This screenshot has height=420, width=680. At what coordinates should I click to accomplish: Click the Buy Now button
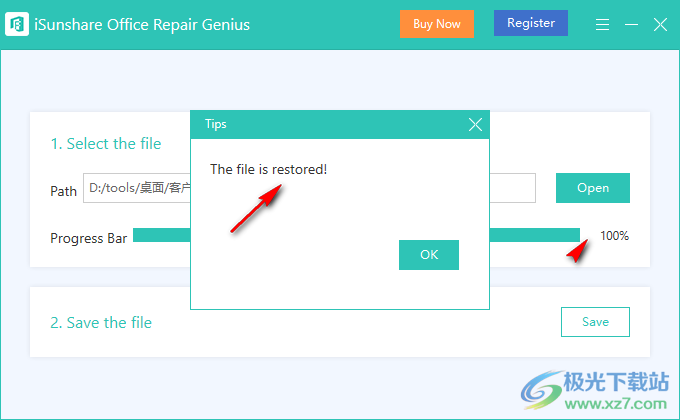tap(437, 24)
